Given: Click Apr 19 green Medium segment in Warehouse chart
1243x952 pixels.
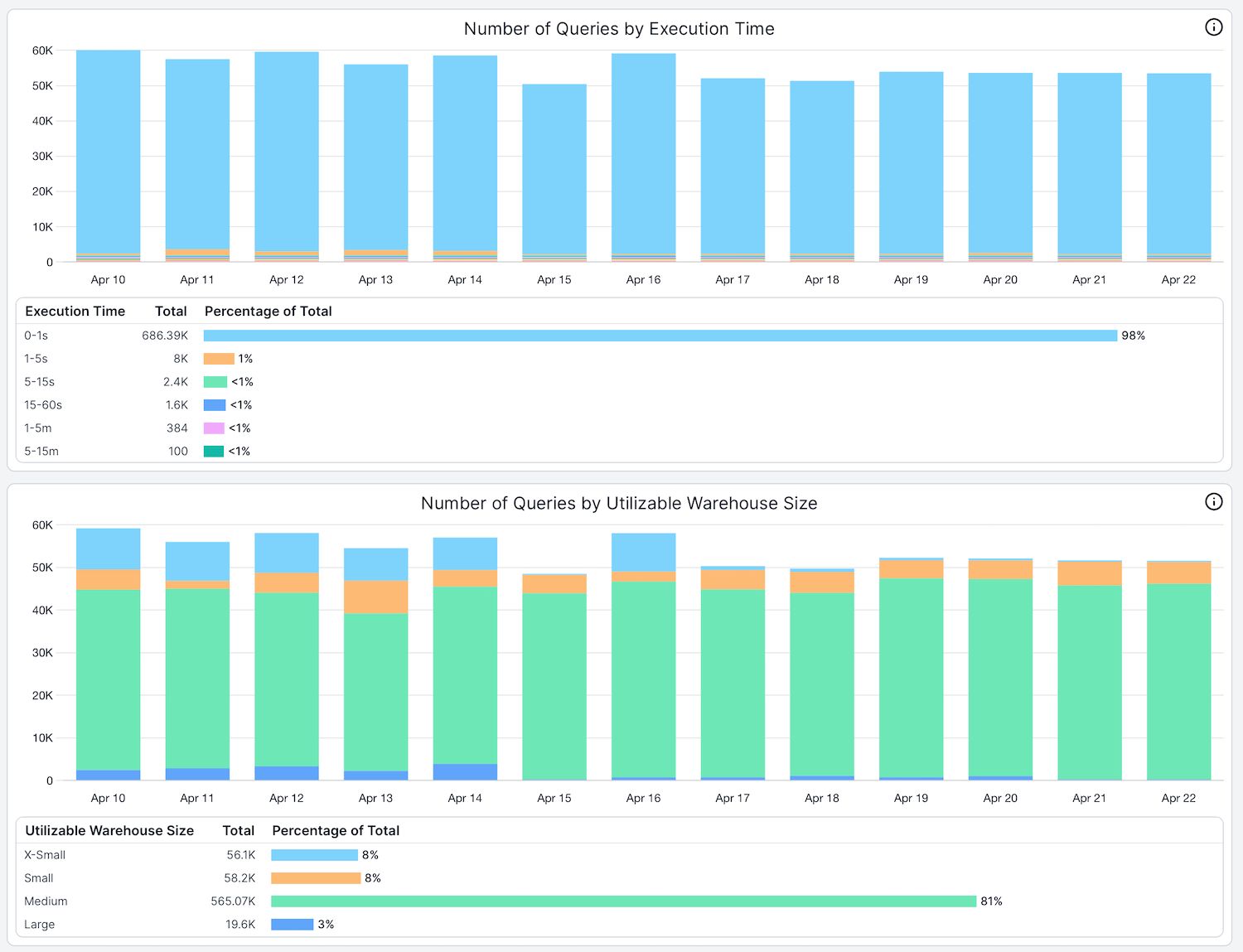Looking at the screenshot, I should (912, 678).
